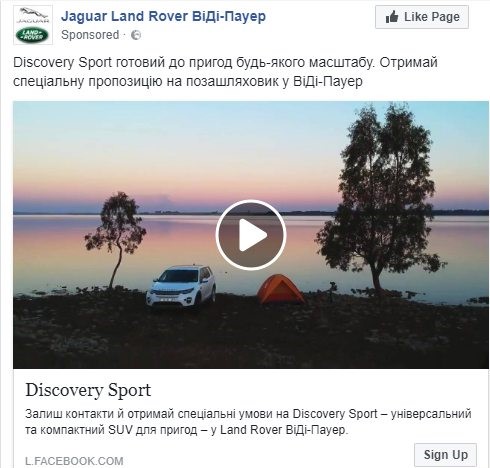Open the Jaguar Land Rover ВіДі-Пауер page name
The width and height of the screenshot is (490, 468).
point(163,16)
